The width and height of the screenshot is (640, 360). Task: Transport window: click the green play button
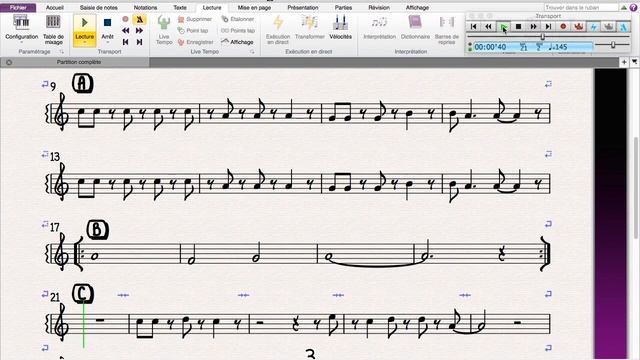(503, 27)
